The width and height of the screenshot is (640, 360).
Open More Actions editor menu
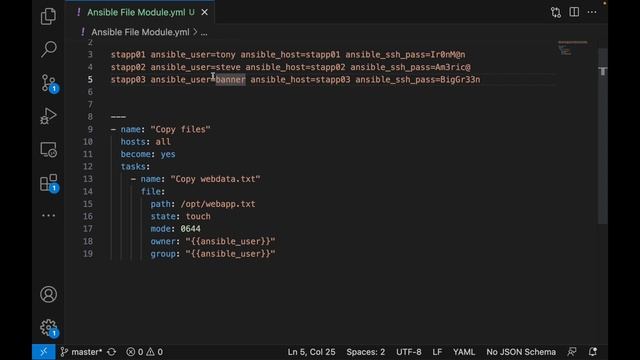point(592,12)
